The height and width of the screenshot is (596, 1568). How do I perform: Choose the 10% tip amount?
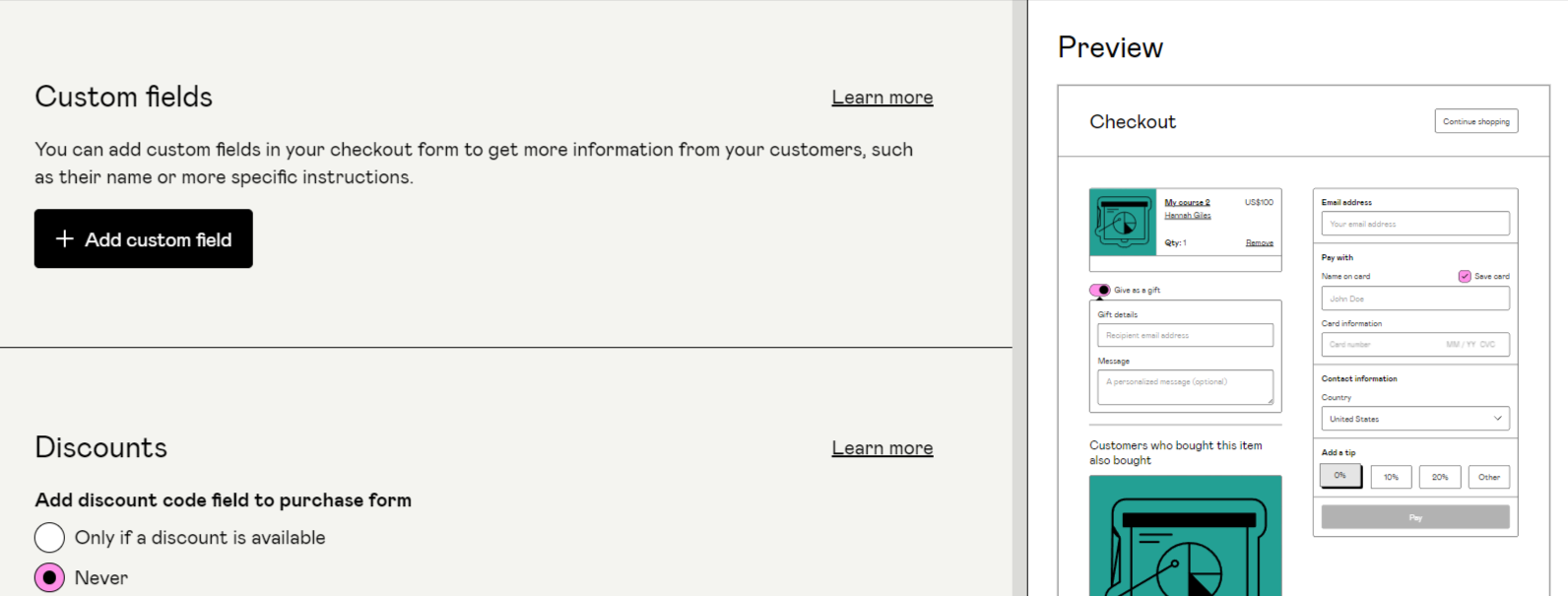pyautogui.click(x=1391, y=476)
